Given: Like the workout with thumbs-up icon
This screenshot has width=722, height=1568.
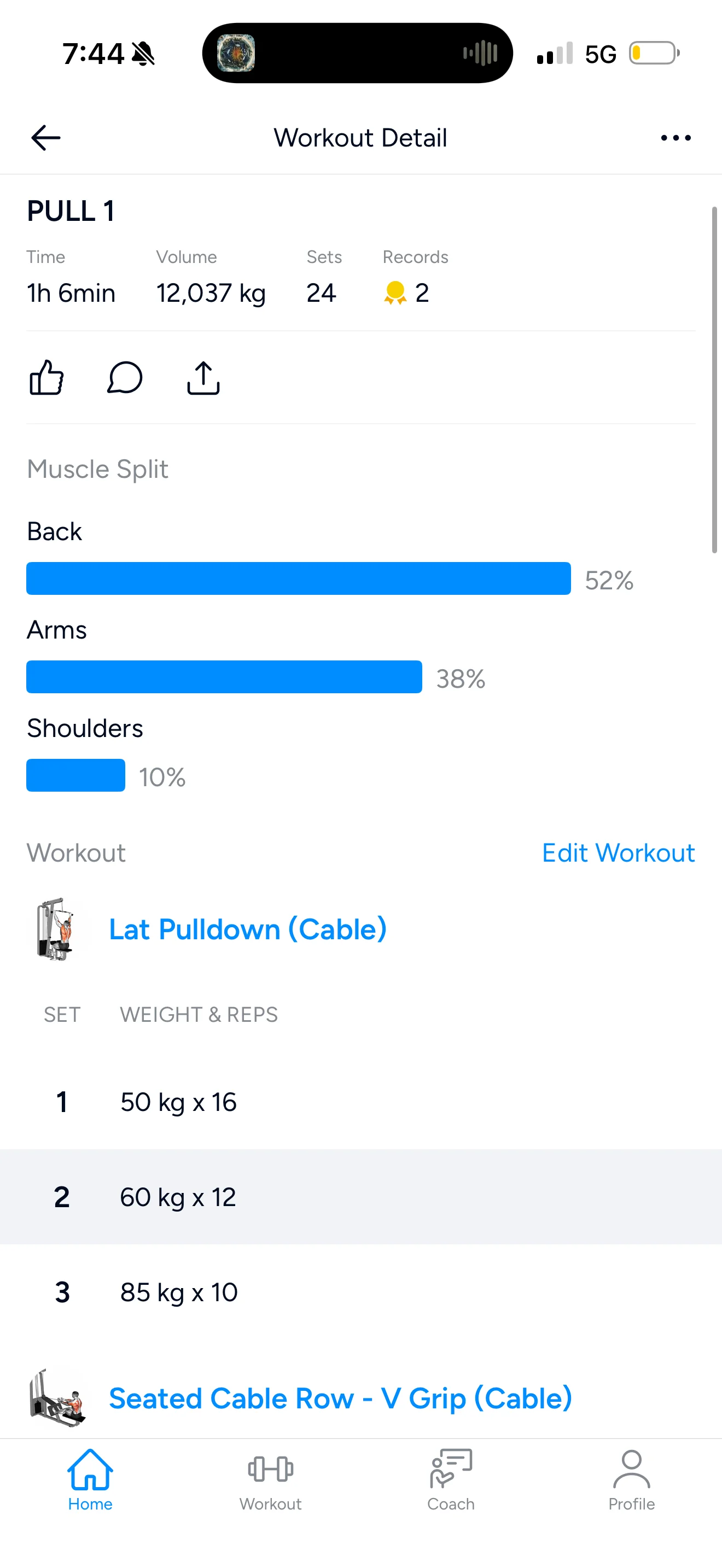Looking at the screenshot, I should click(x=47, y=377).
